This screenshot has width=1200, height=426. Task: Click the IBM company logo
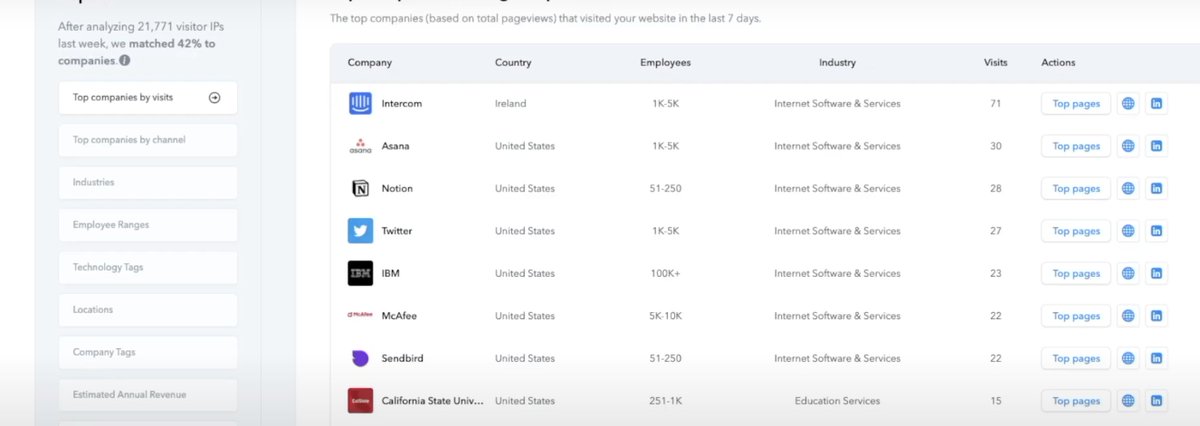click(x=360, y=273)
